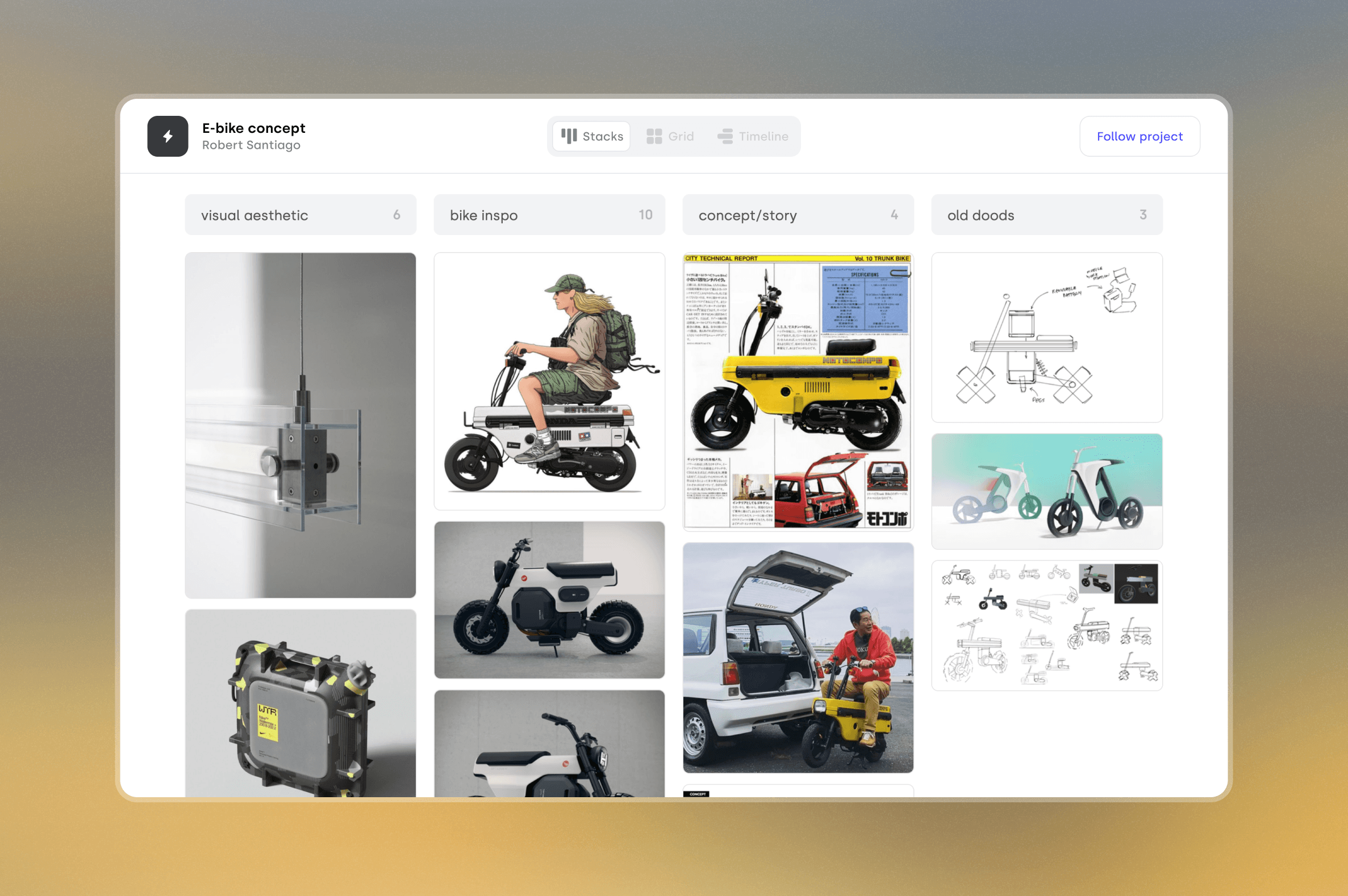Viewport: 1348px width, 896px height.
Task: View the teal e-bike concept render
Action: [1046, 491]
